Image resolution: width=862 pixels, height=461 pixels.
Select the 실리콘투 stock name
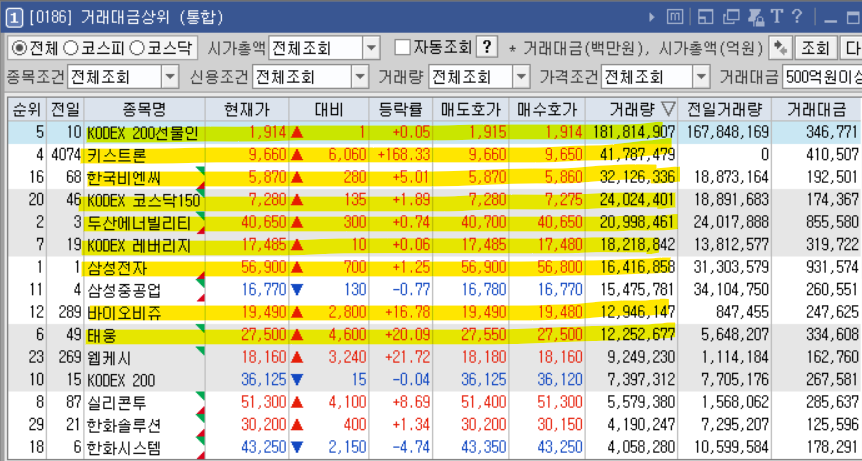pyautogui.click(x=117, y=403)
